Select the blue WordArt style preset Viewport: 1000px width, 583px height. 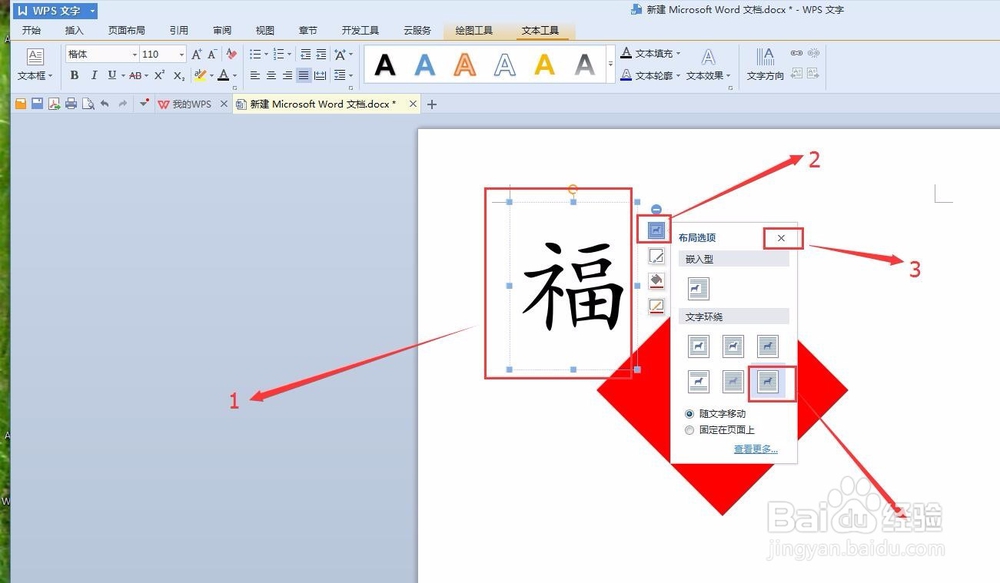424,62
